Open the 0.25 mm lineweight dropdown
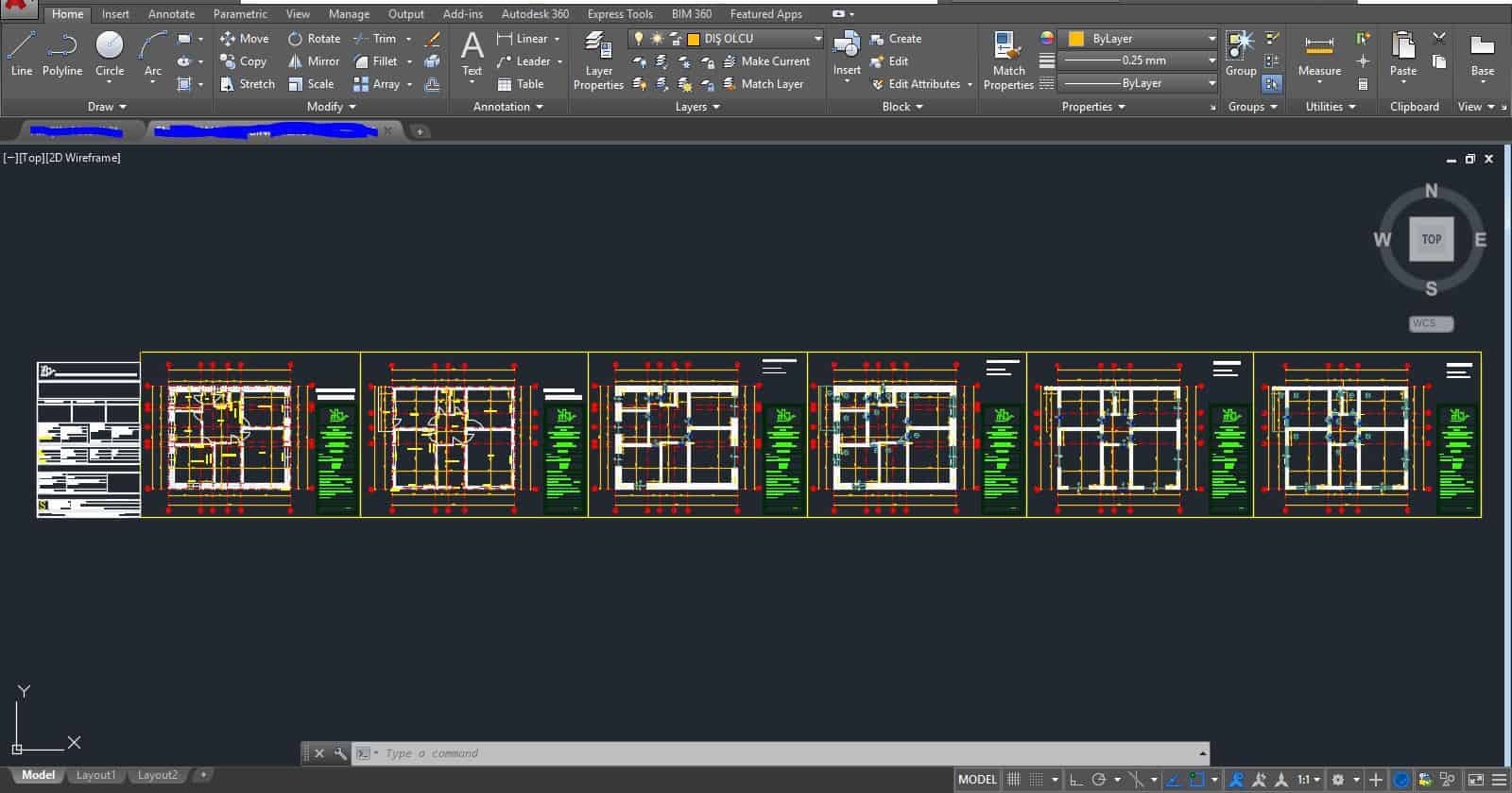The height and width of the screenshot is (793, 1512). coord(1211,60)
